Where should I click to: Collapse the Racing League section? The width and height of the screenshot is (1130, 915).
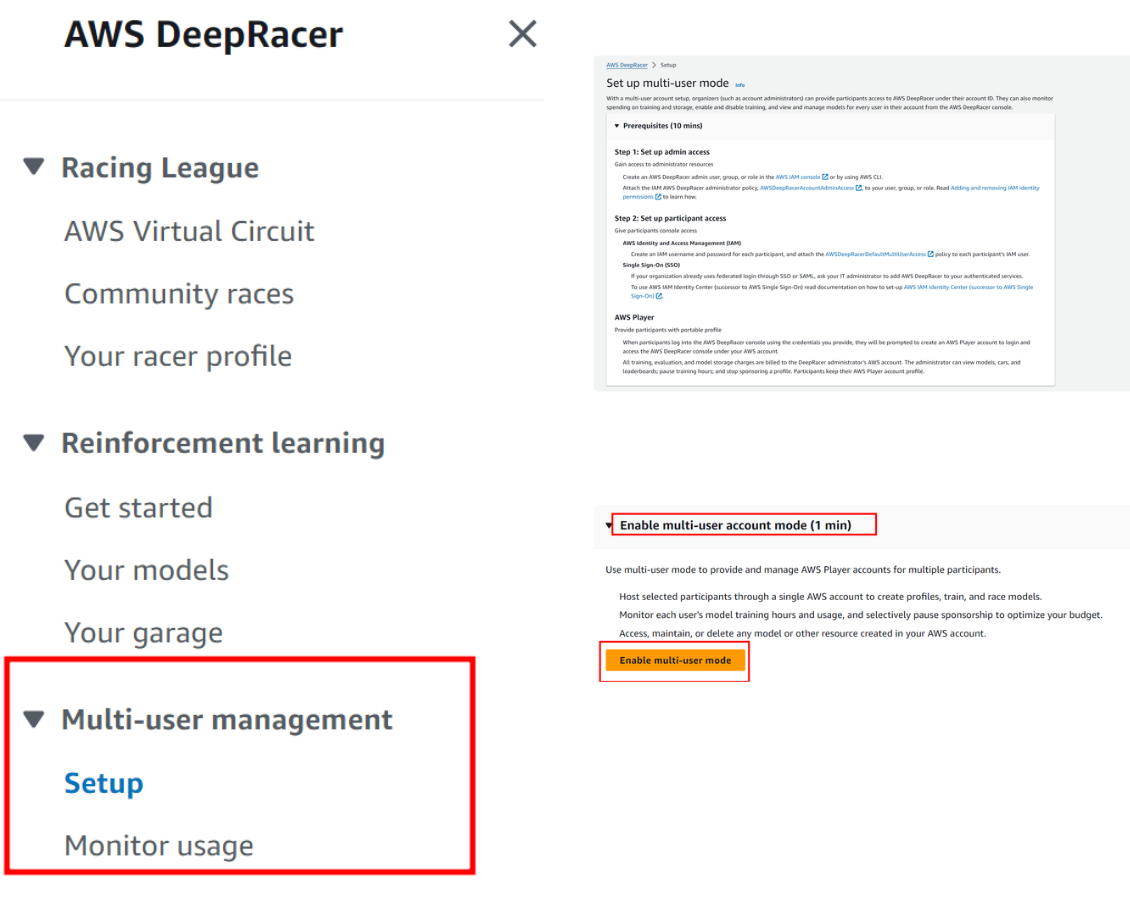click(x=34, y=167)
